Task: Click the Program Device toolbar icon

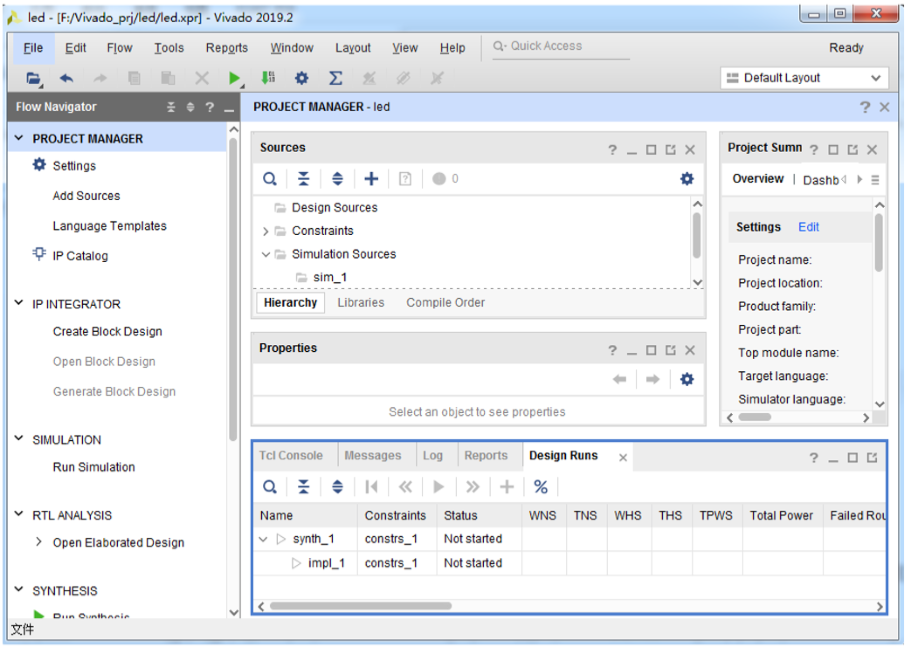Action: point(268,78)
